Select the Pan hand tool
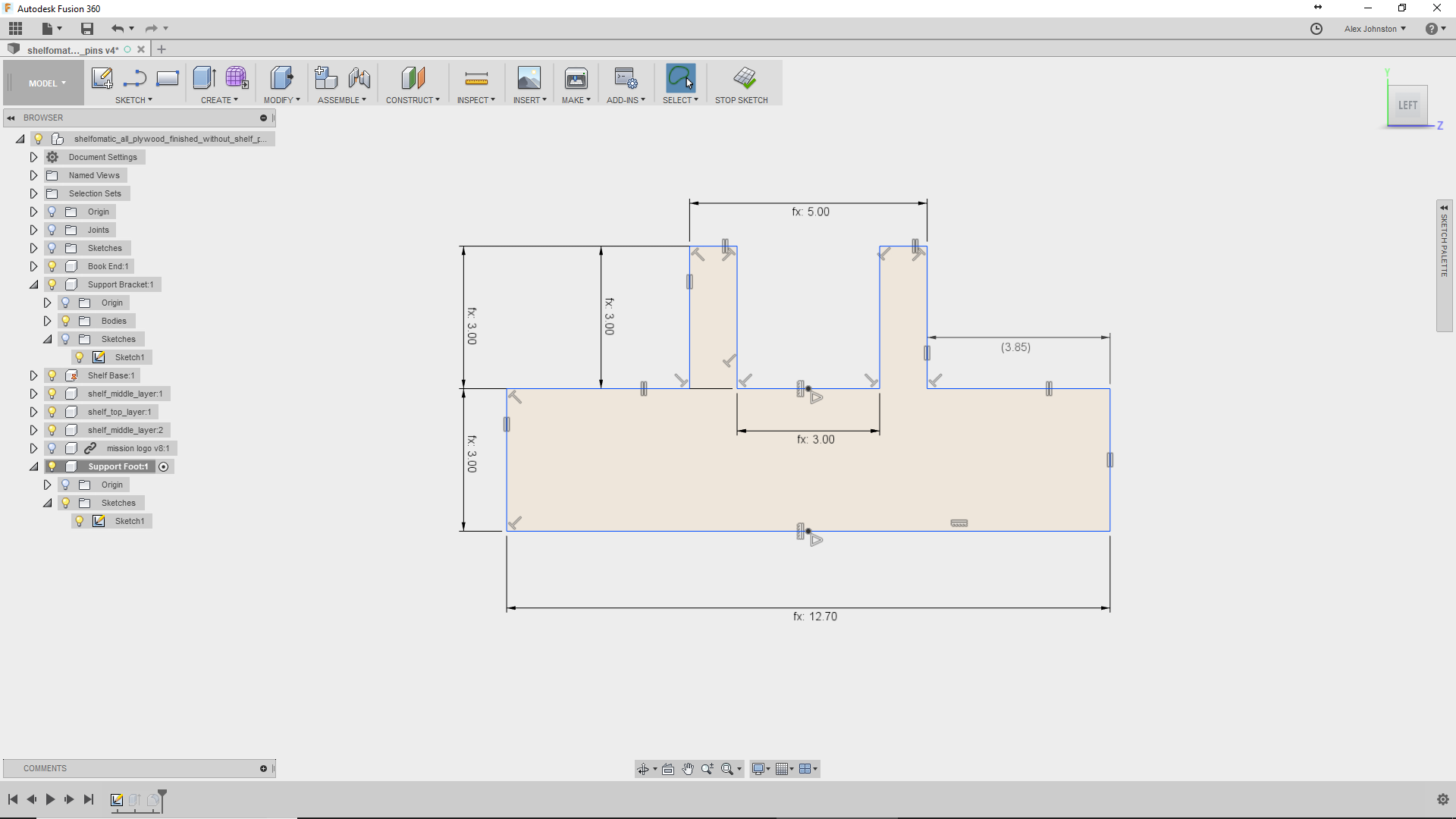This screenshot has width=1456, height=819. pos(687,769)
